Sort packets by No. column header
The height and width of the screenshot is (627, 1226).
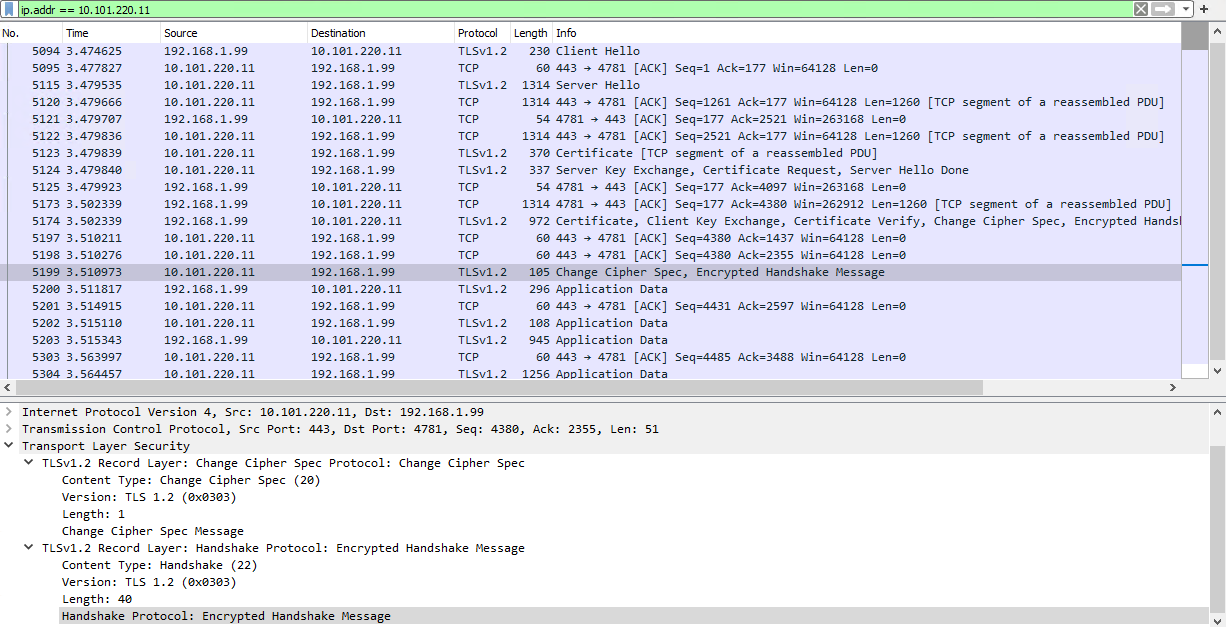pyautogui.click(x=31, y=33)
